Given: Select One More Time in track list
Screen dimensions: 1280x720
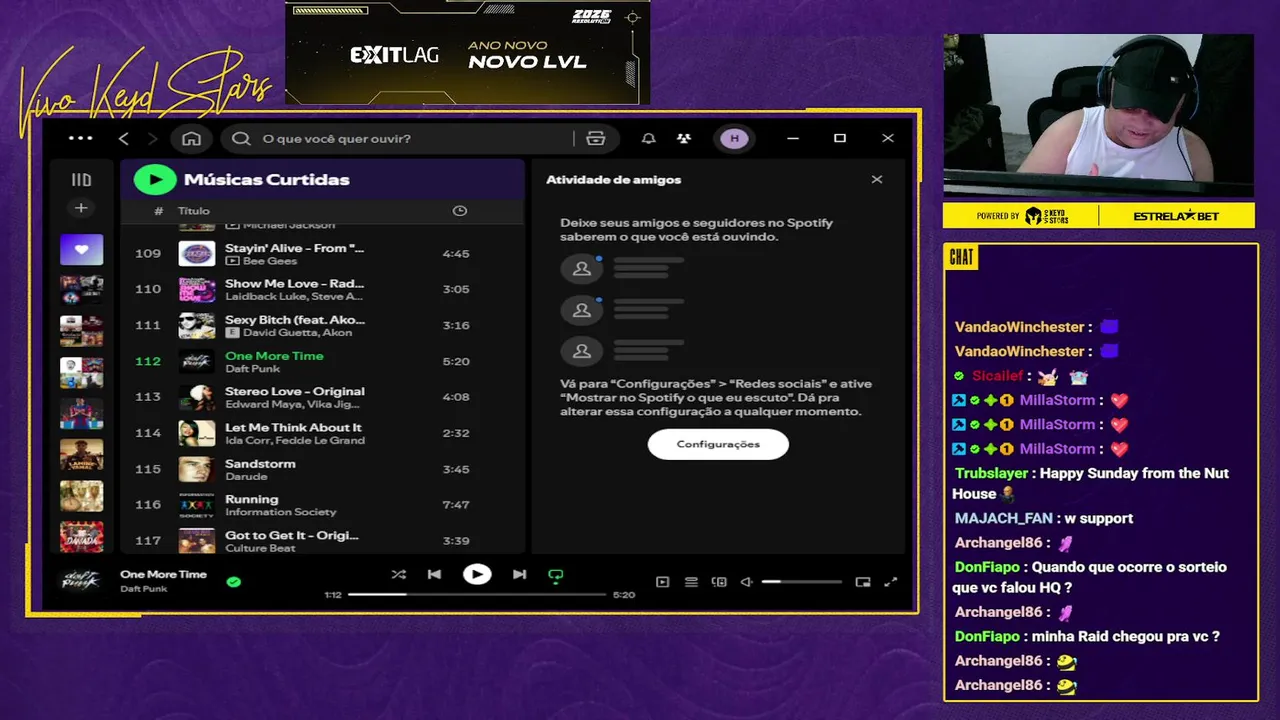Looking at the screenshot, I should [322, 361].
